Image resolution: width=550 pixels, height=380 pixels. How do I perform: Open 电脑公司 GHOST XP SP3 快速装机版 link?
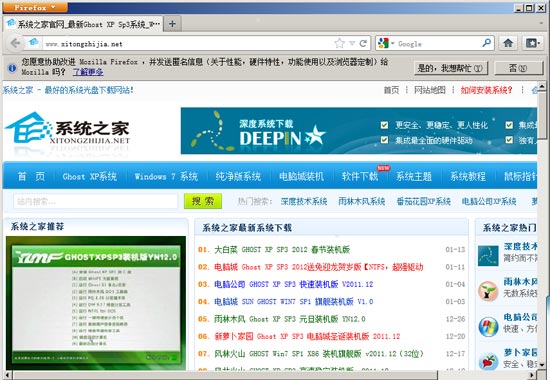pyautogui.click(x=294, y=284)
